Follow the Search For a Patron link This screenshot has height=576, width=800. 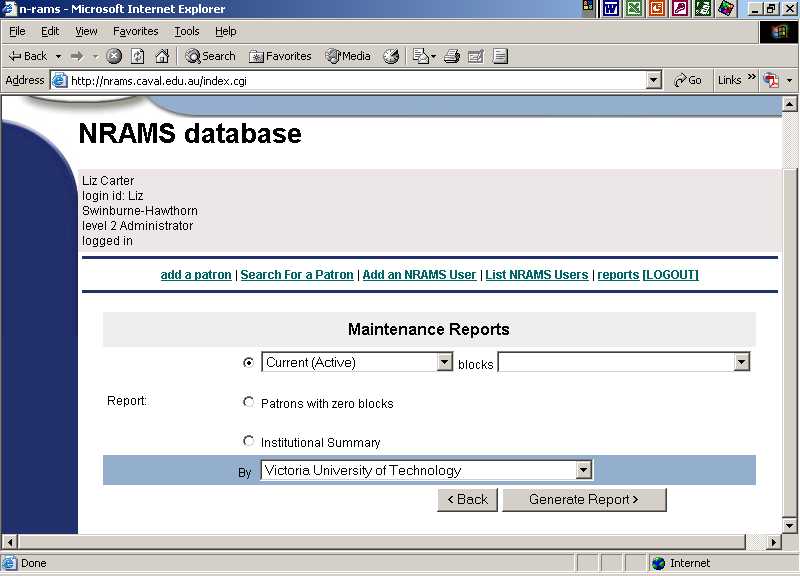point(297,274)
